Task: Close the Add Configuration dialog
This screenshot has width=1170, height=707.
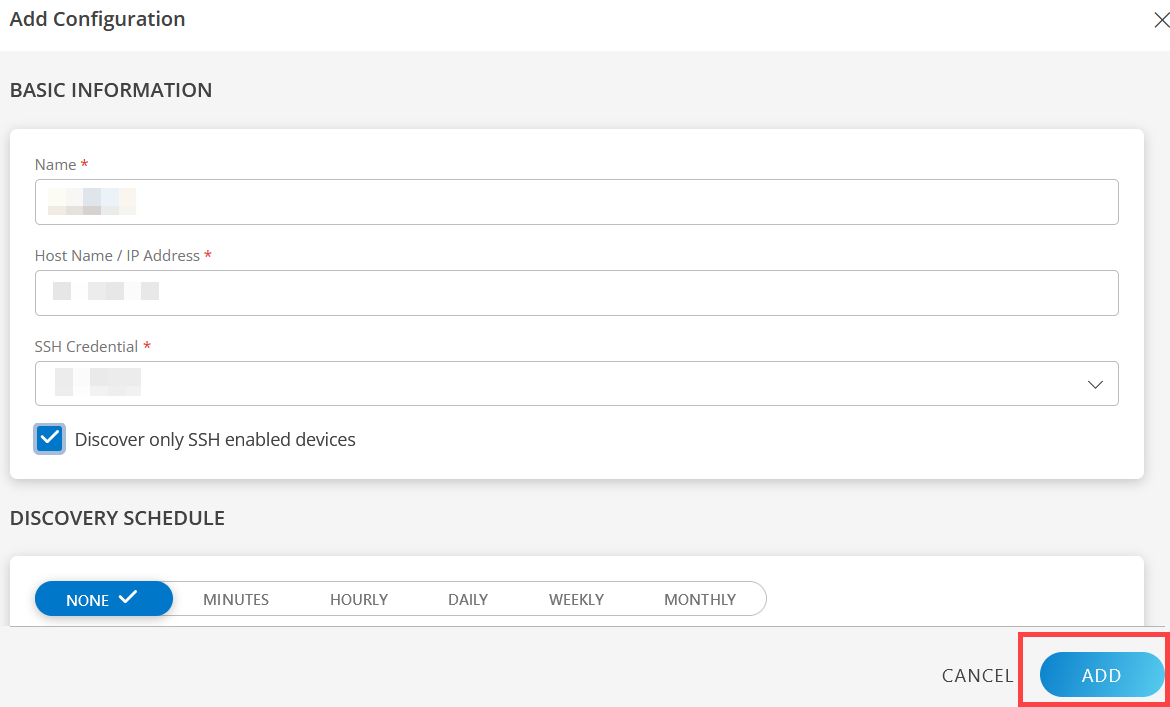Action: click(1161, 18)
